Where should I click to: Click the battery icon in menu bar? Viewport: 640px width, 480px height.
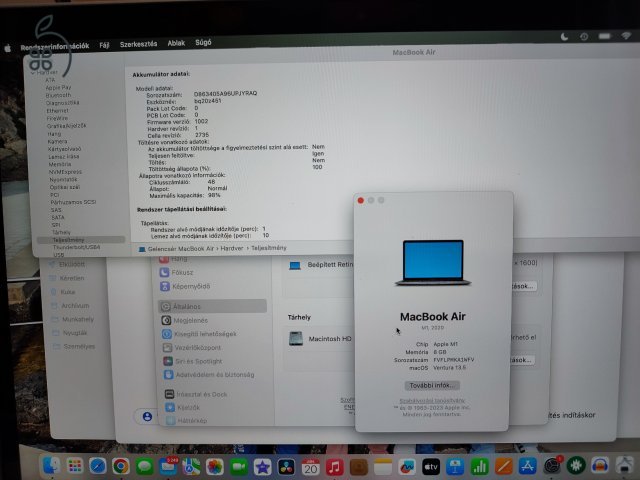tap(604, 36)
